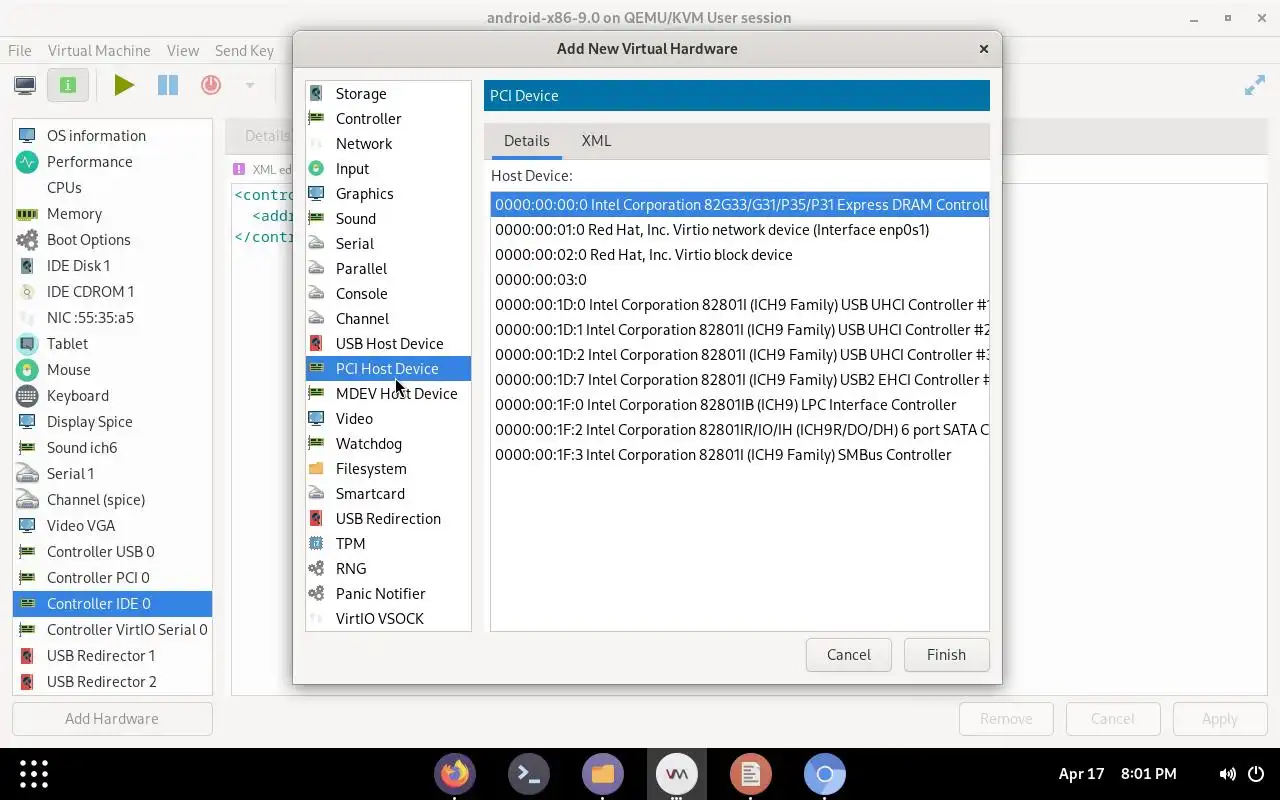Select Video hardware type icon
The height and width of the screenshot is (800, 1280).
point(316,418)
